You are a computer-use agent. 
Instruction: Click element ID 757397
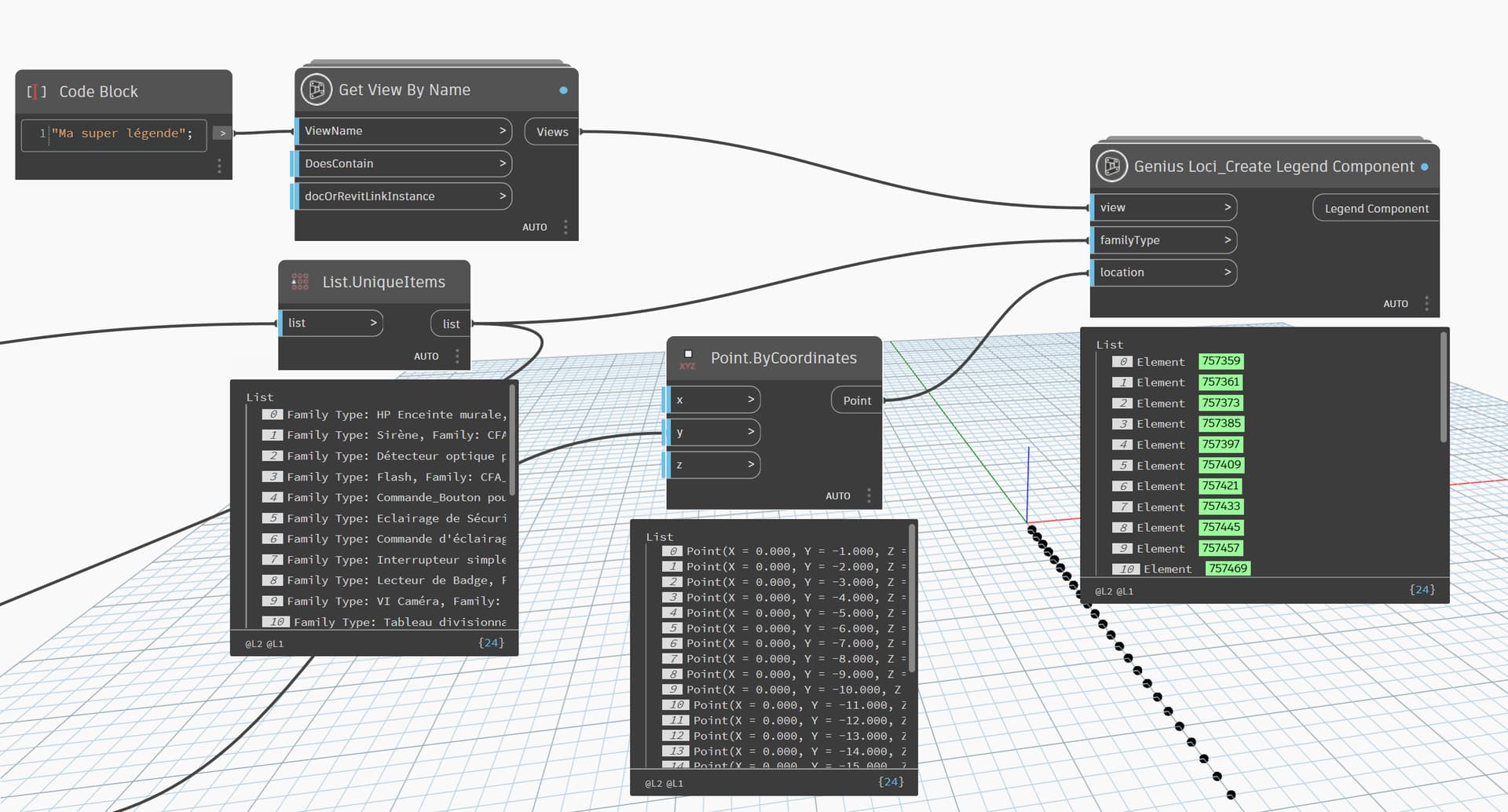click(1221, 444)
